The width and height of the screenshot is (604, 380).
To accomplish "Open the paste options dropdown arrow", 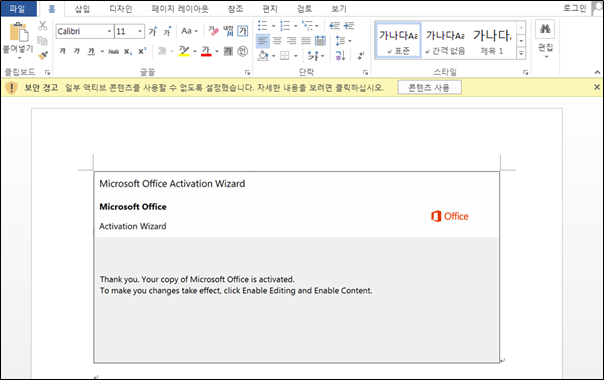I will coord(19,58).
